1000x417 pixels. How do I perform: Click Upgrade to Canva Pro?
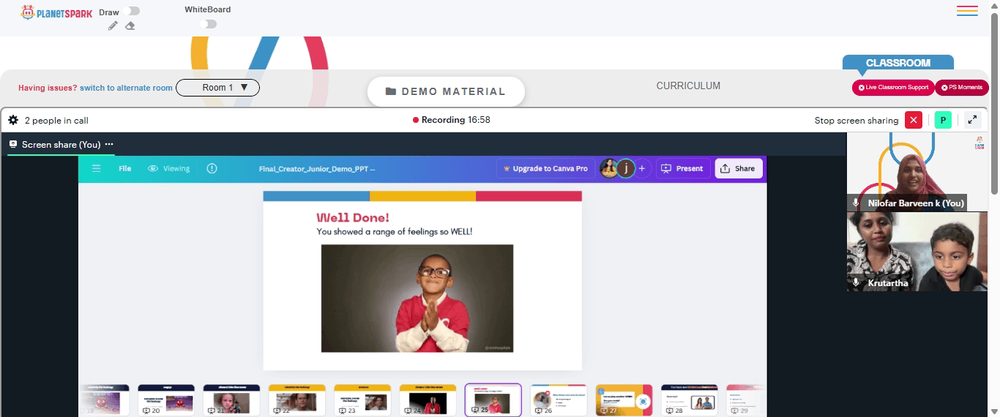(x=545, y=168)
